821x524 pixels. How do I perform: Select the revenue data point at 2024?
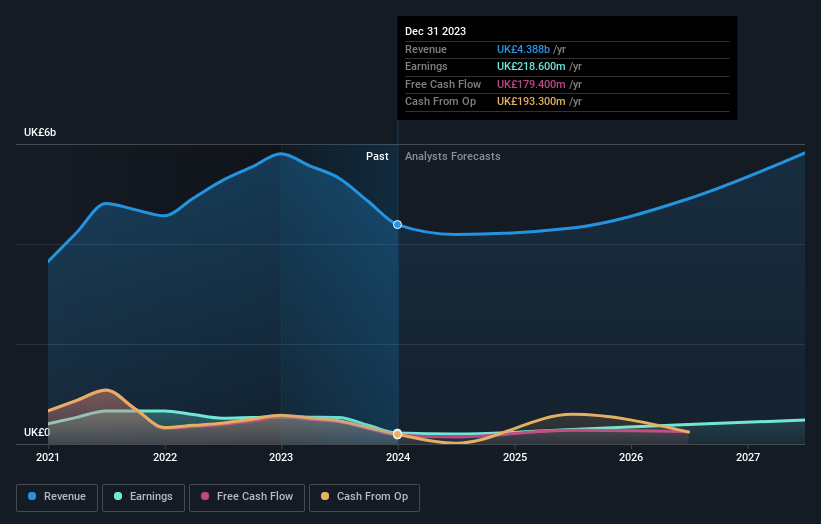coord(397,225)
